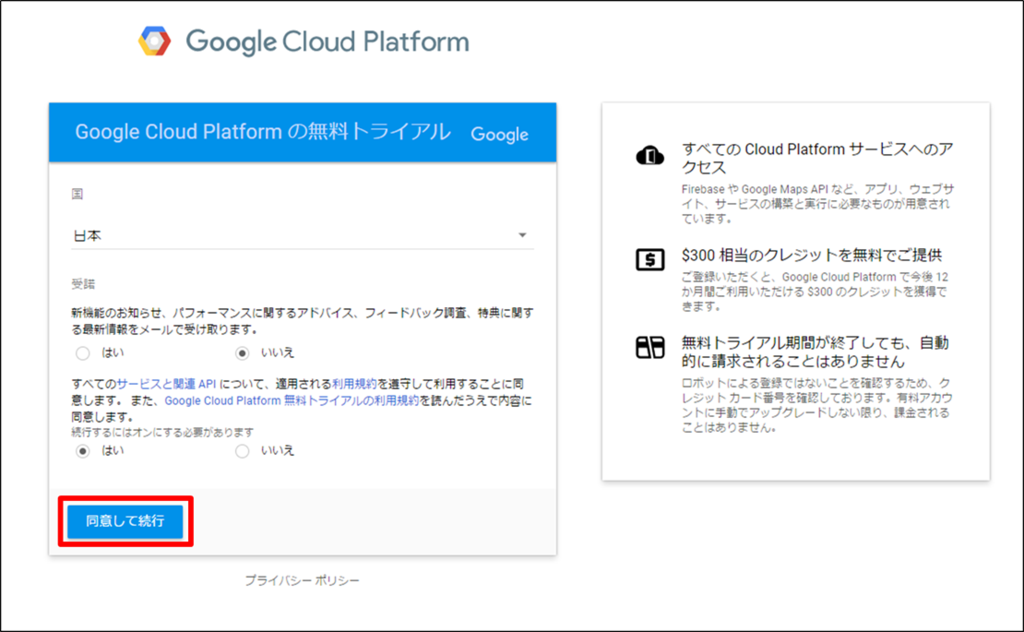Click the Google Cloud Platform hexagon logo
The height and width of the screenshot is (632, 1024).
155,42
